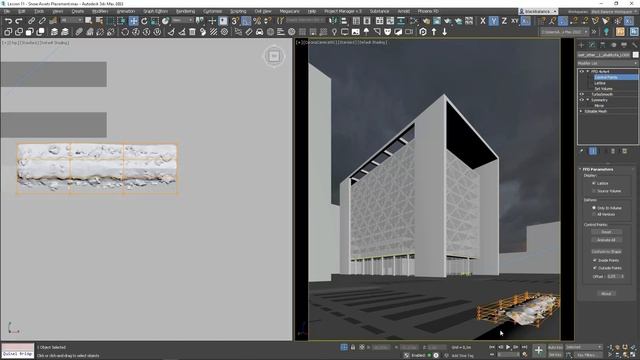Toggle visibility eye of TurboSmooth modifier
640x360 pixels.
click(582, 94)
